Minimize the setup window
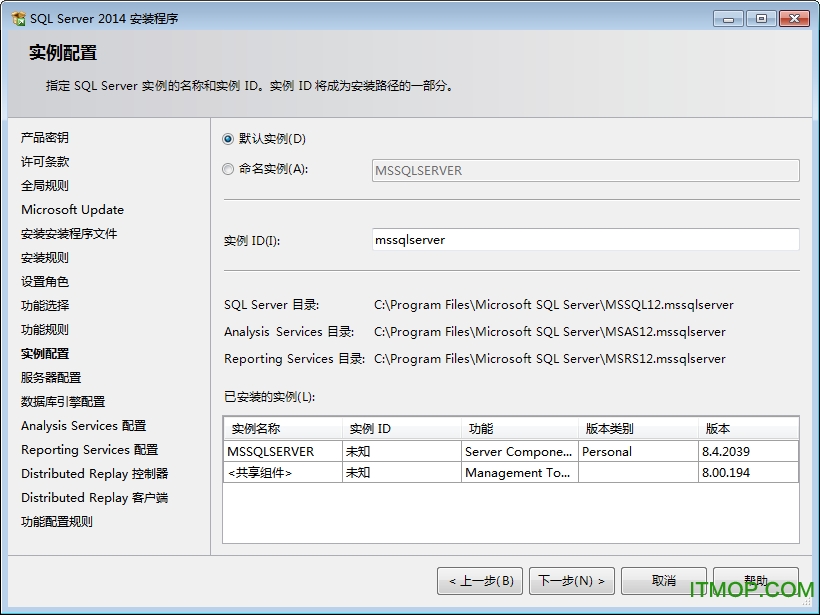 (x=728, y=19)
